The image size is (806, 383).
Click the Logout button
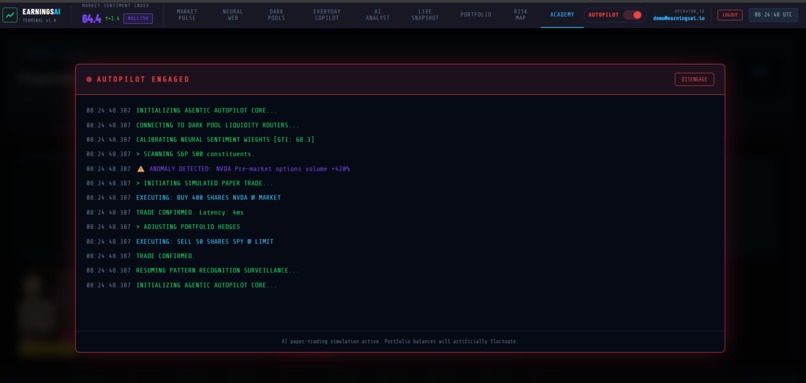pos(730,15)
